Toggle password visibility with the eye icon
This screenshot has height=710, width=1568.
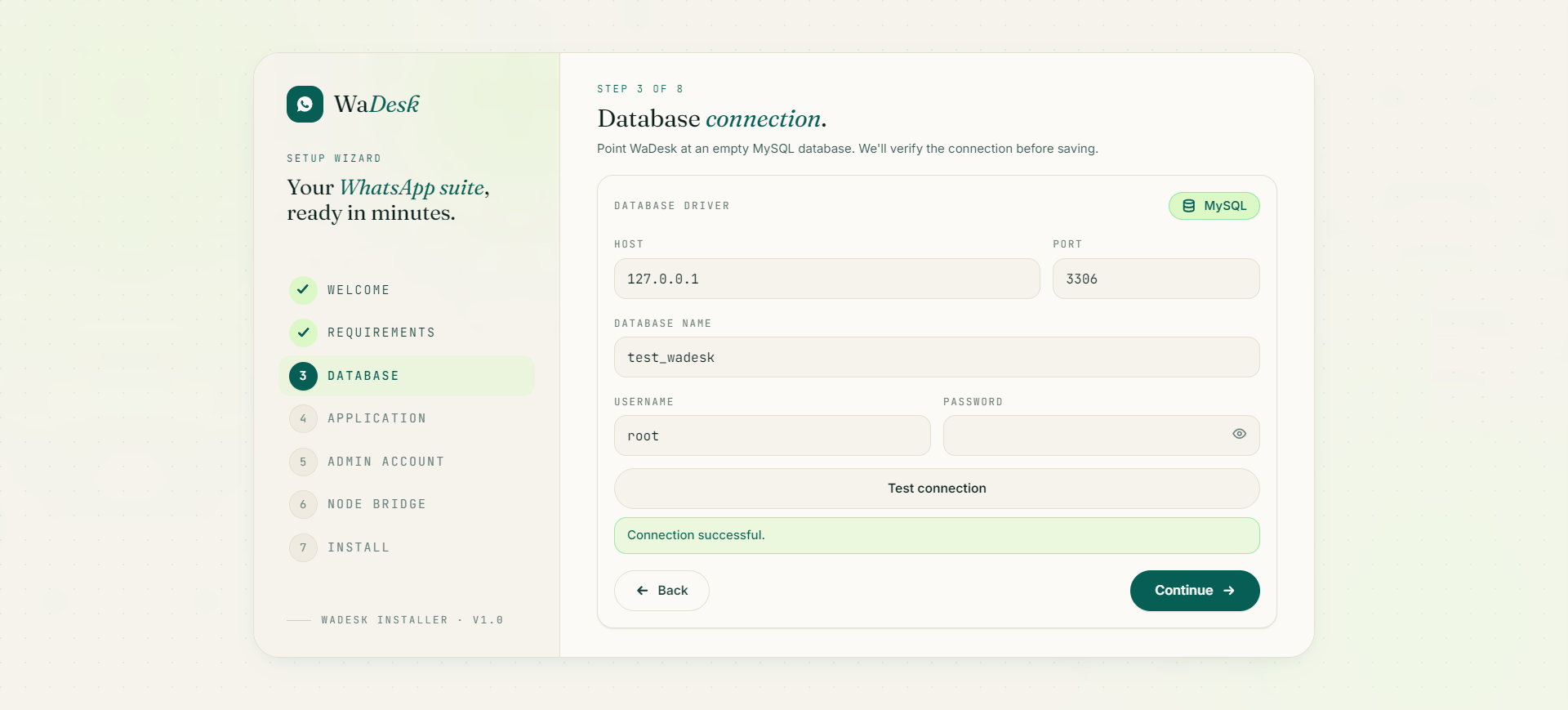[1239, 434]
